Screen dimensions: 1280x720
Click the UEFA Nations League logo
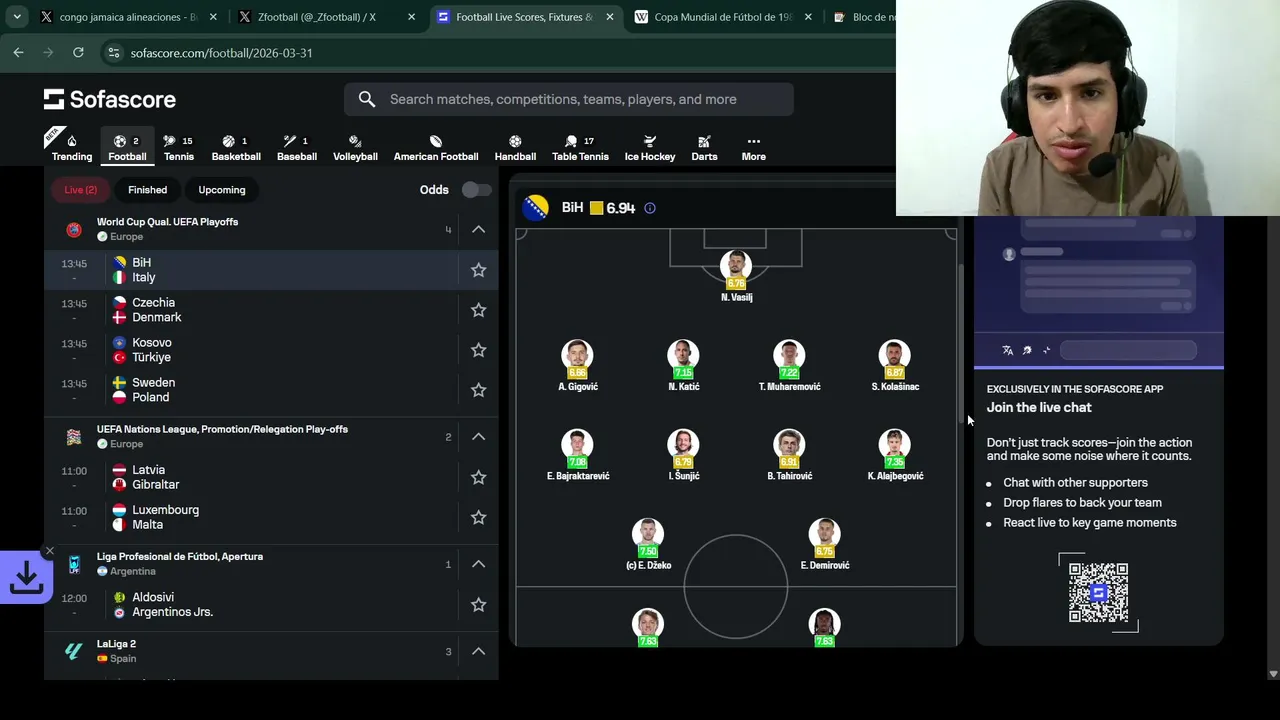pyautogui.click(x=74, y=436)
